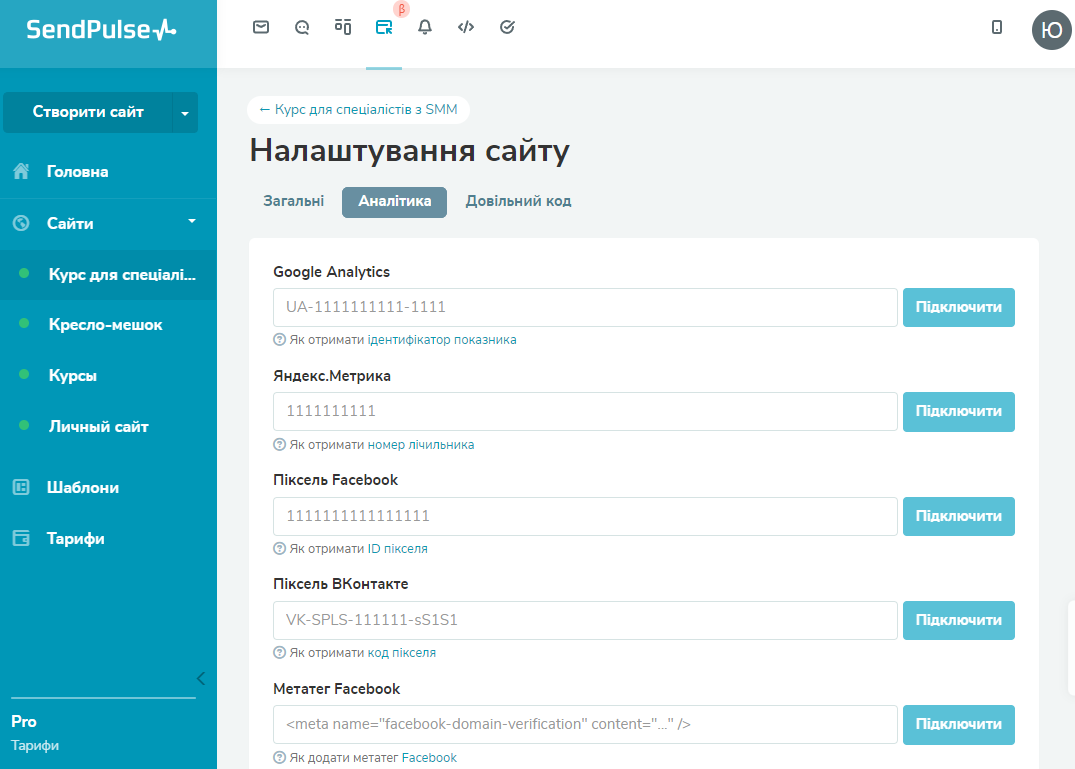Go back via Курс для спеціалістів з SMM link

[358, 109]
